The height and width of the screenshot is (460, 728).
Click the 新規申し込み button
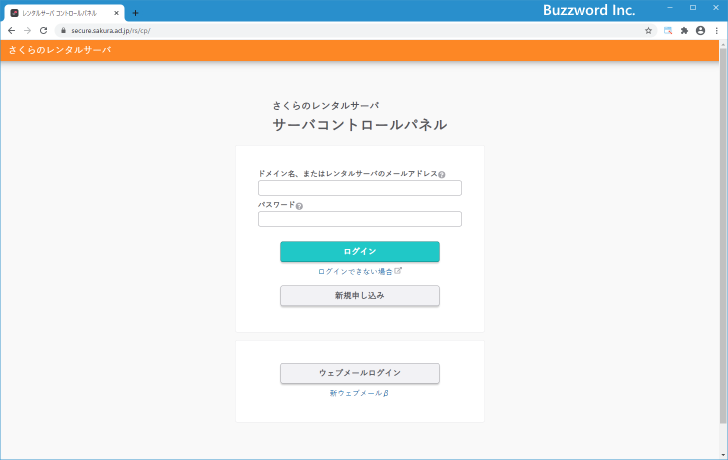click(360, 296)
